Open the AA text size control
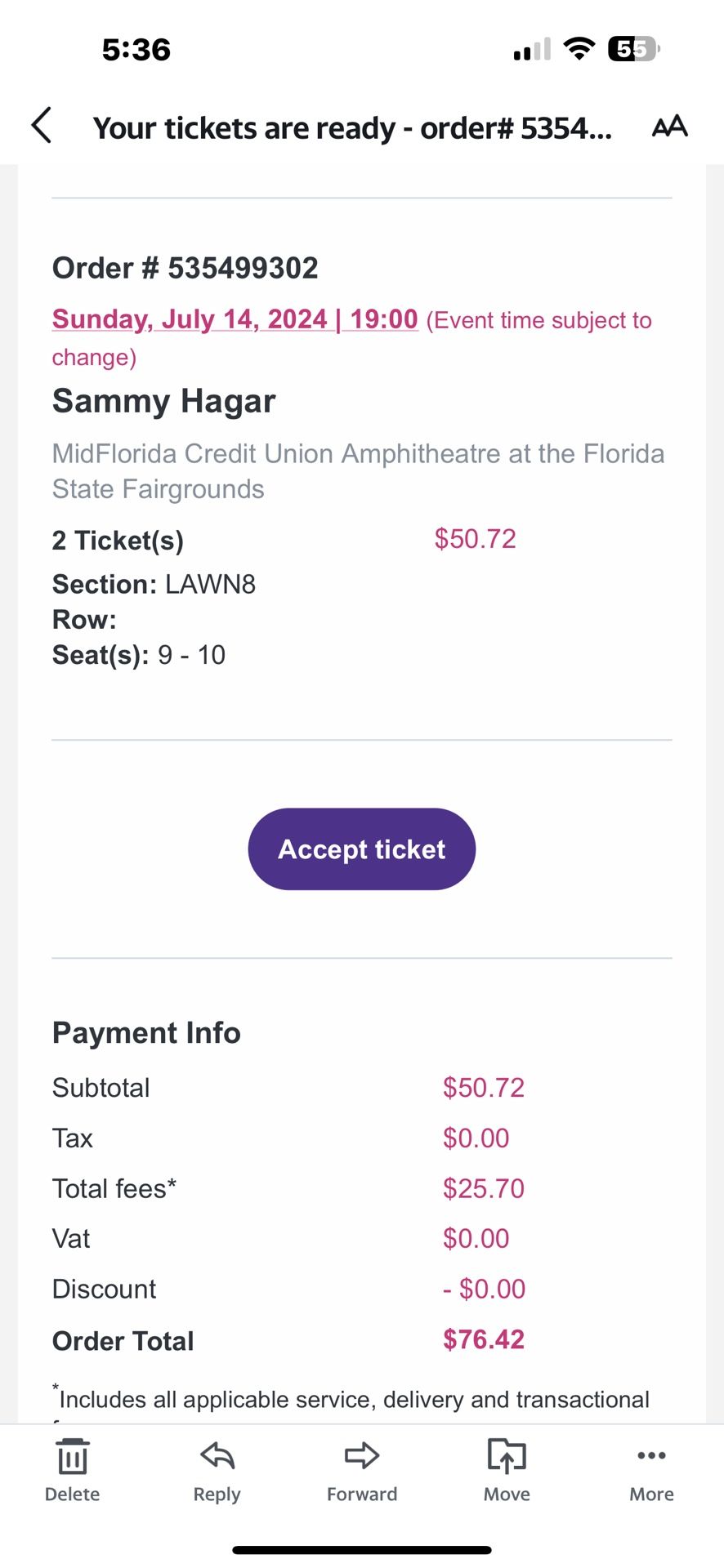 tap(669, 127)
